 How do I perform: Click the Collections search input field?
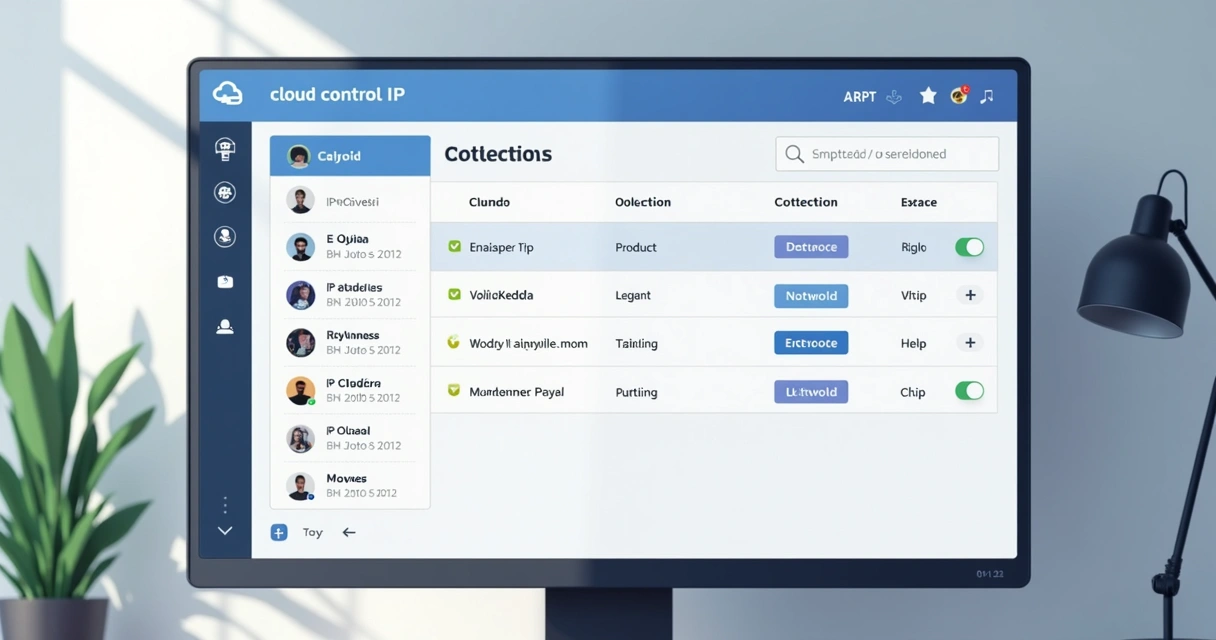pos(887,154)
